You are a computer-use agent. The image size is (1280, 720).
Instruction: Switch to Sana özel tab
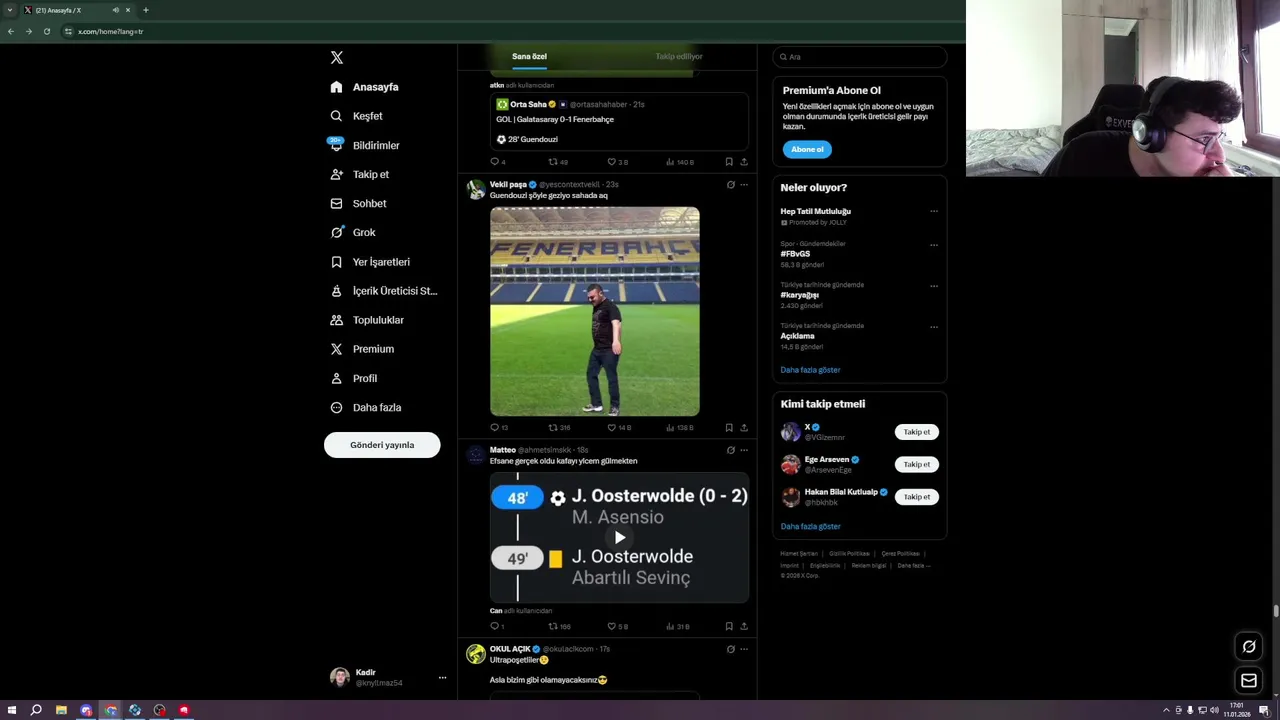pos(529,57)
